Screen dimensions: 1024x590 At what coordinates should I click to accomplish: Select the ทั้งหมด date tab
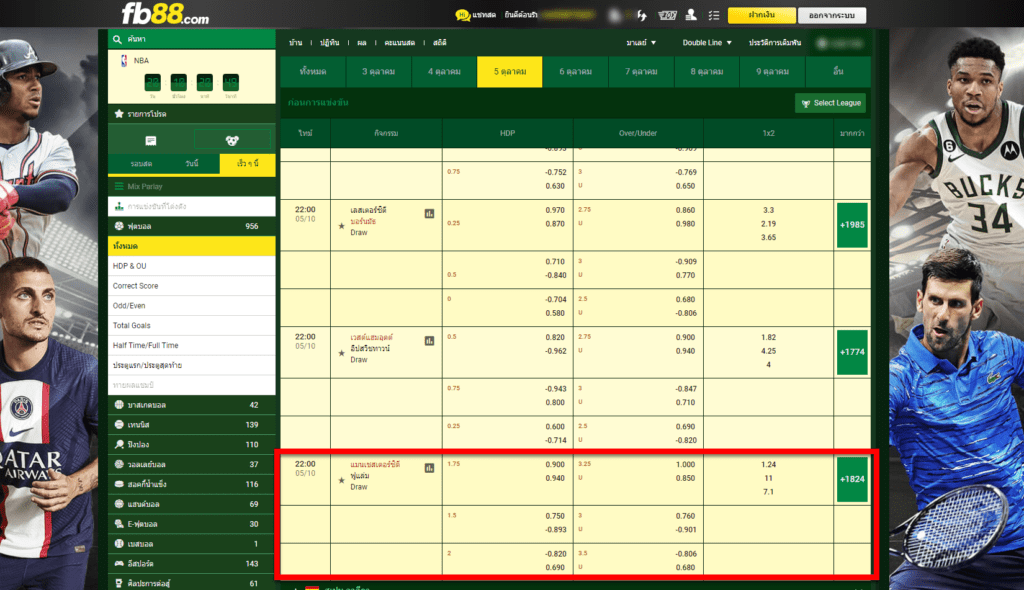point(313,72)
